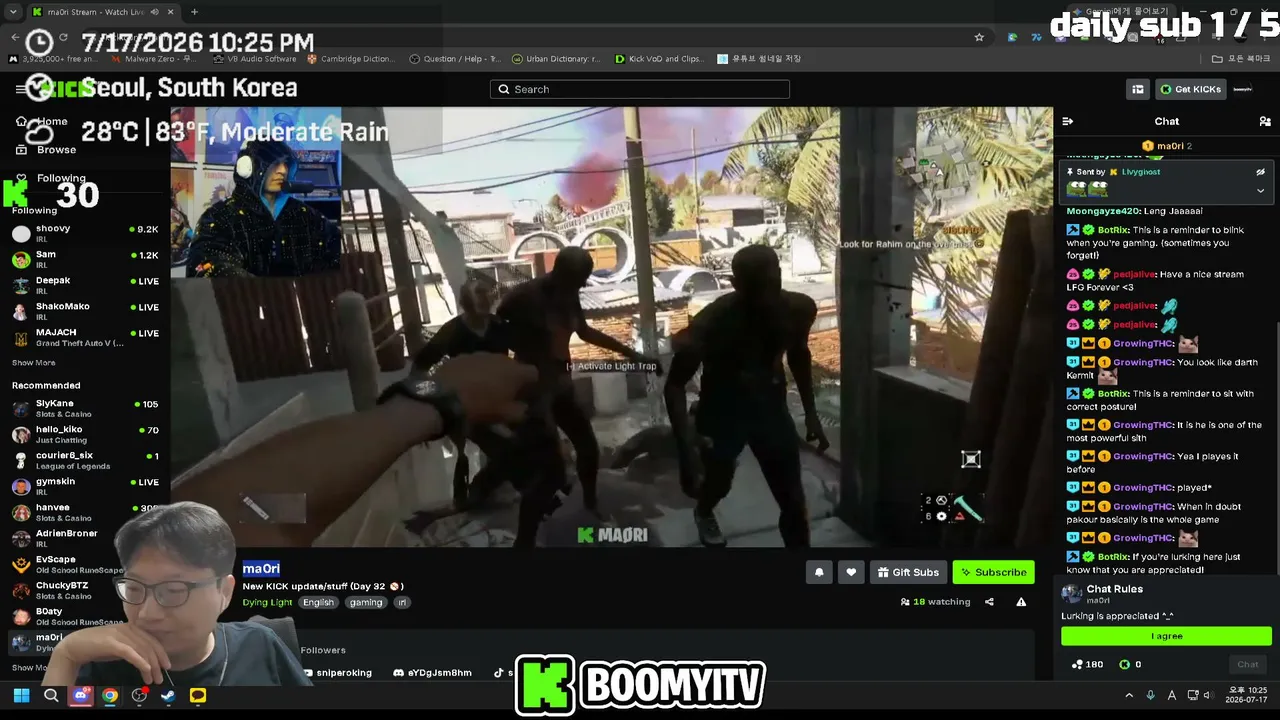The width and height of the screenshot is (1280, 720).
Task: Open the Windows Start menu
Action: point(21,696)
